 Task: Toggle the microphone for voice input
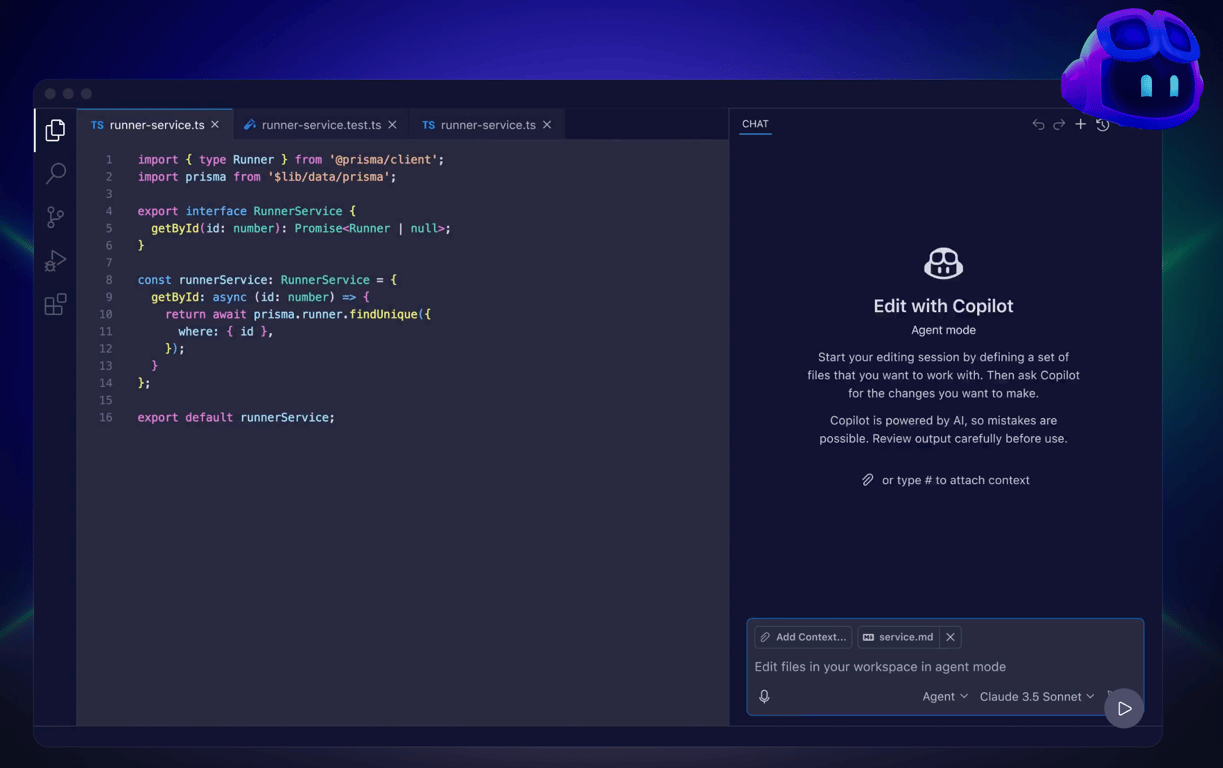pos(764,696)
